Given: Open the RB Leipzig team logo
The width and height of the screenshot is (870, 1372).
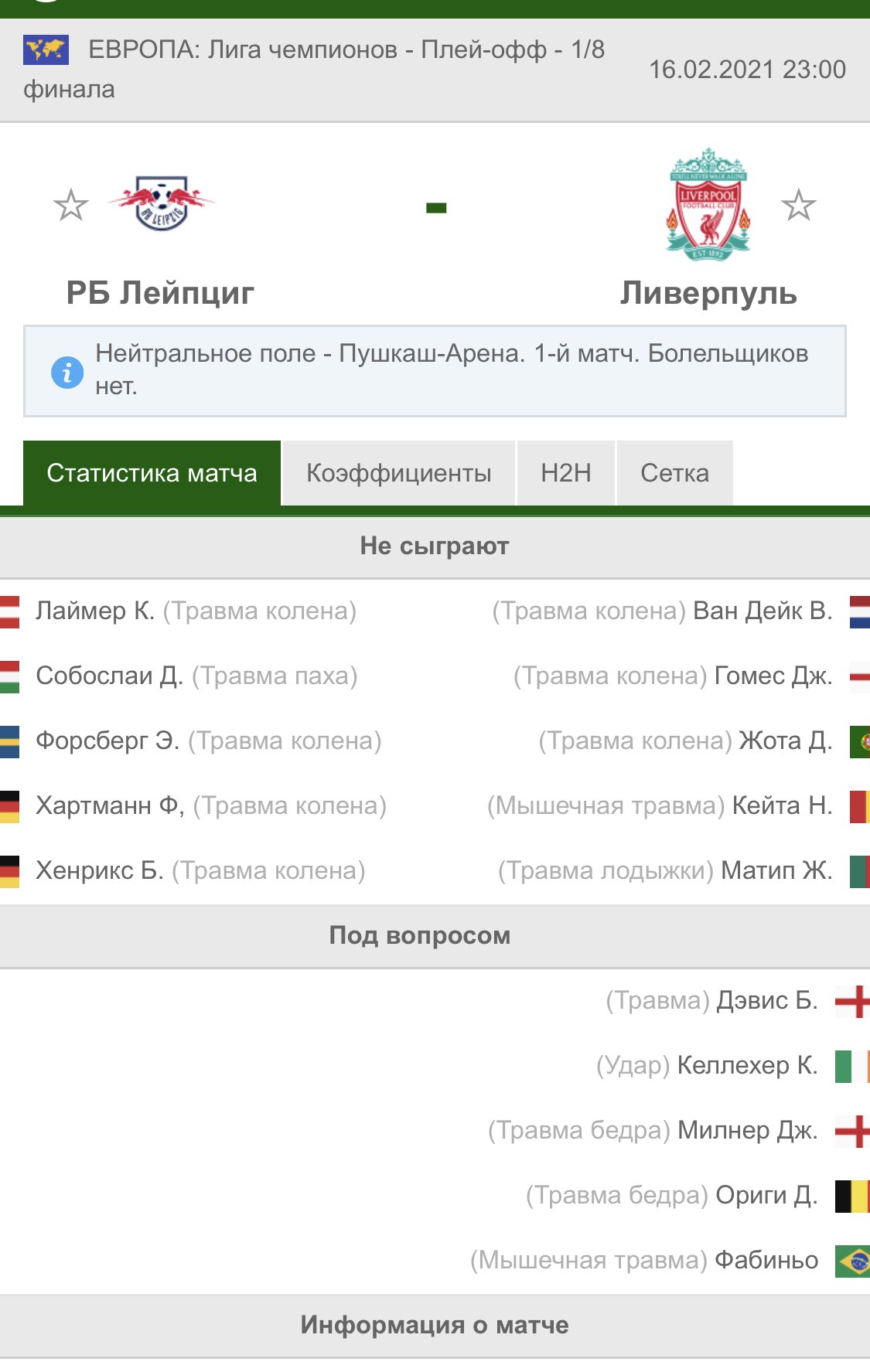Looking at the screenshot, I should pos(162,203).
